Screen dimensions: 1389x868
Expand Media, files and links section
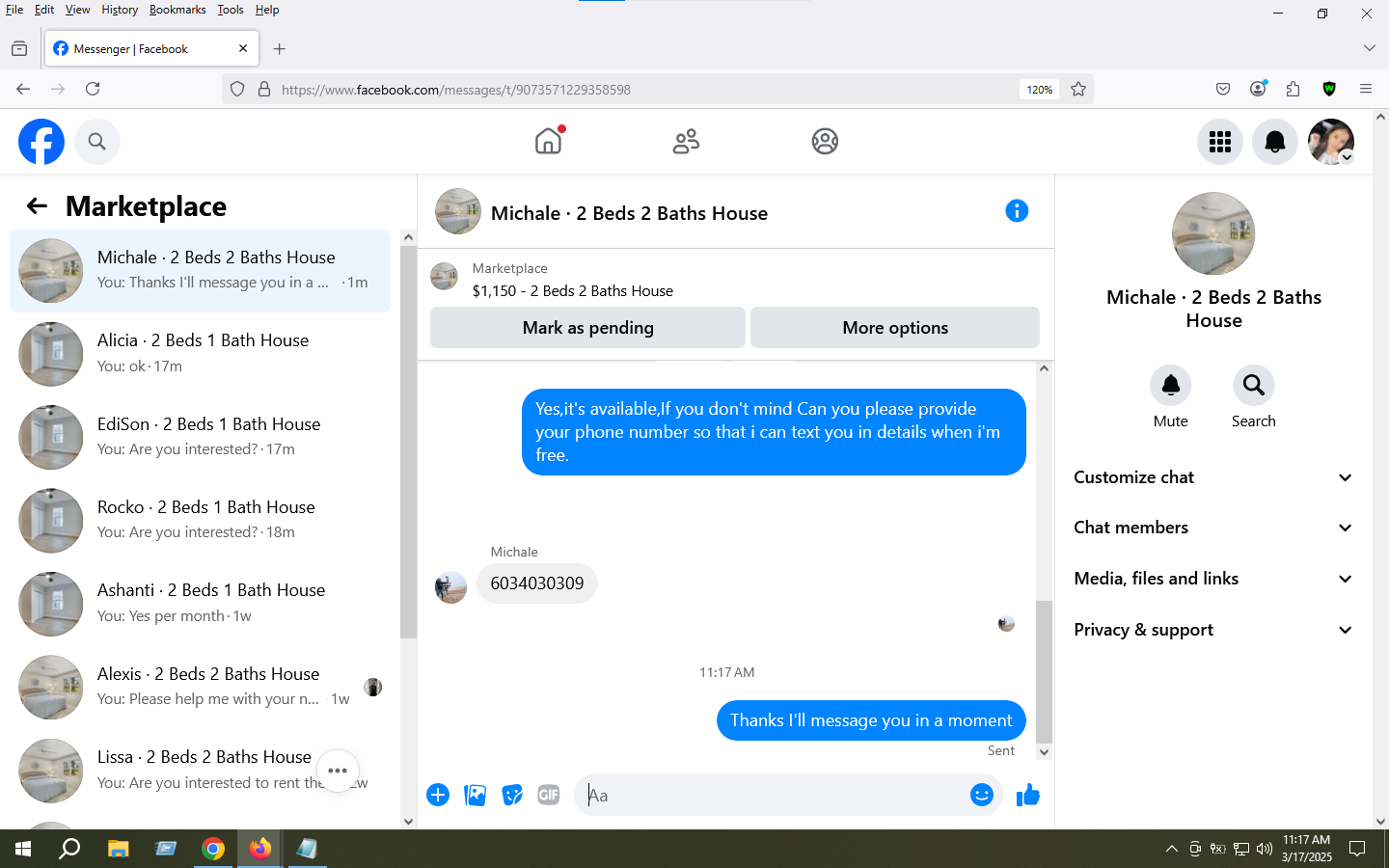(x=1213, y=579)
